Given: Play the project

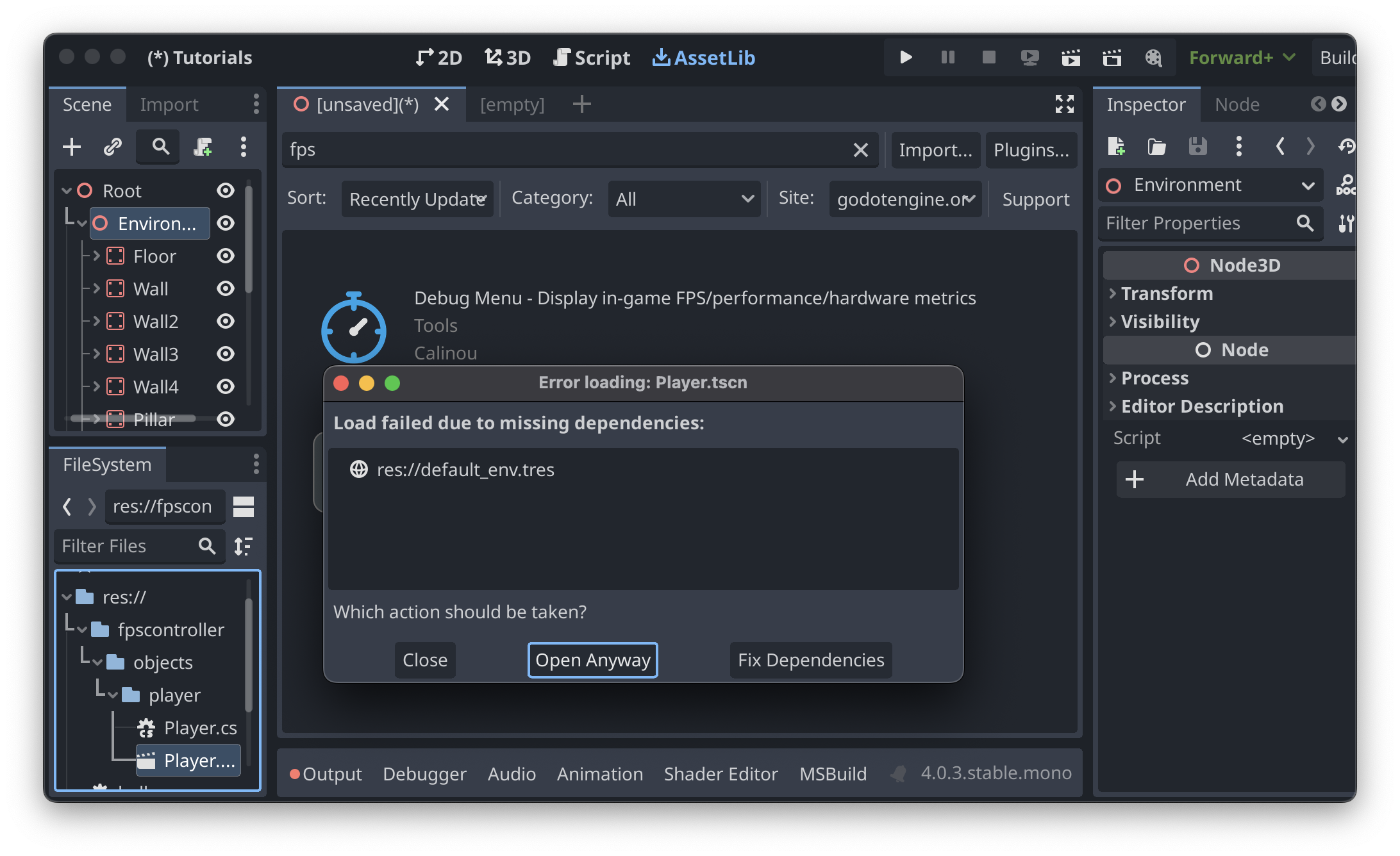Looking at the screenshot, I should (x=905, y=57).
